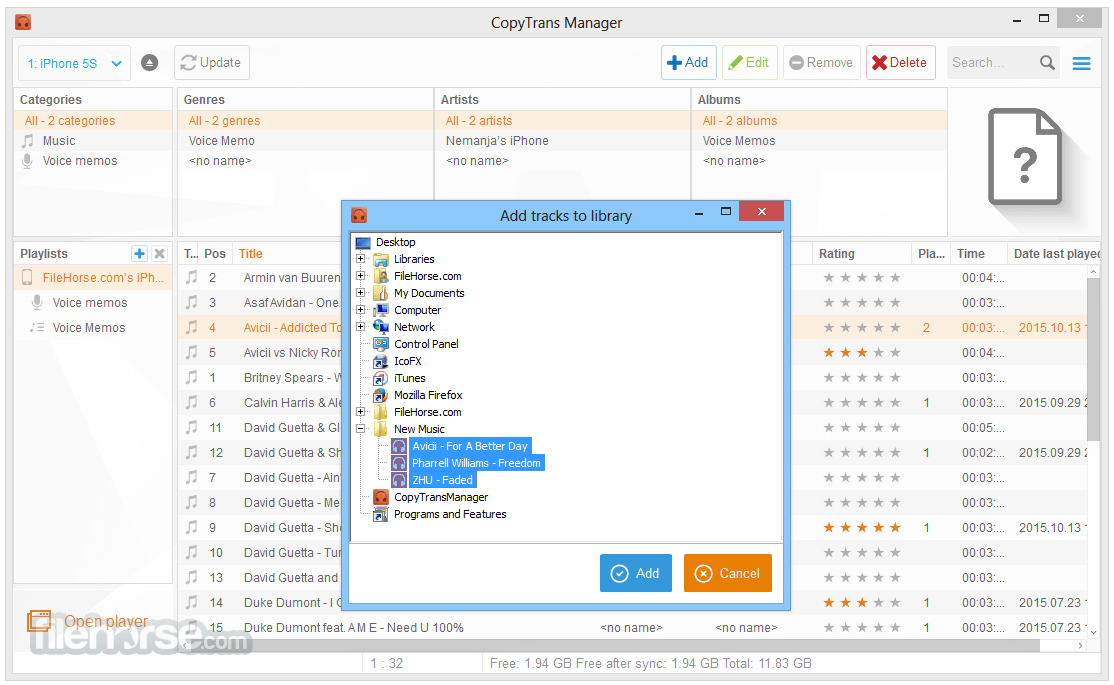Image resolution: width=1114 pixels, height=685 pixels.
Task: Collapse the New Music folder
Action: [x=360, y=429]
